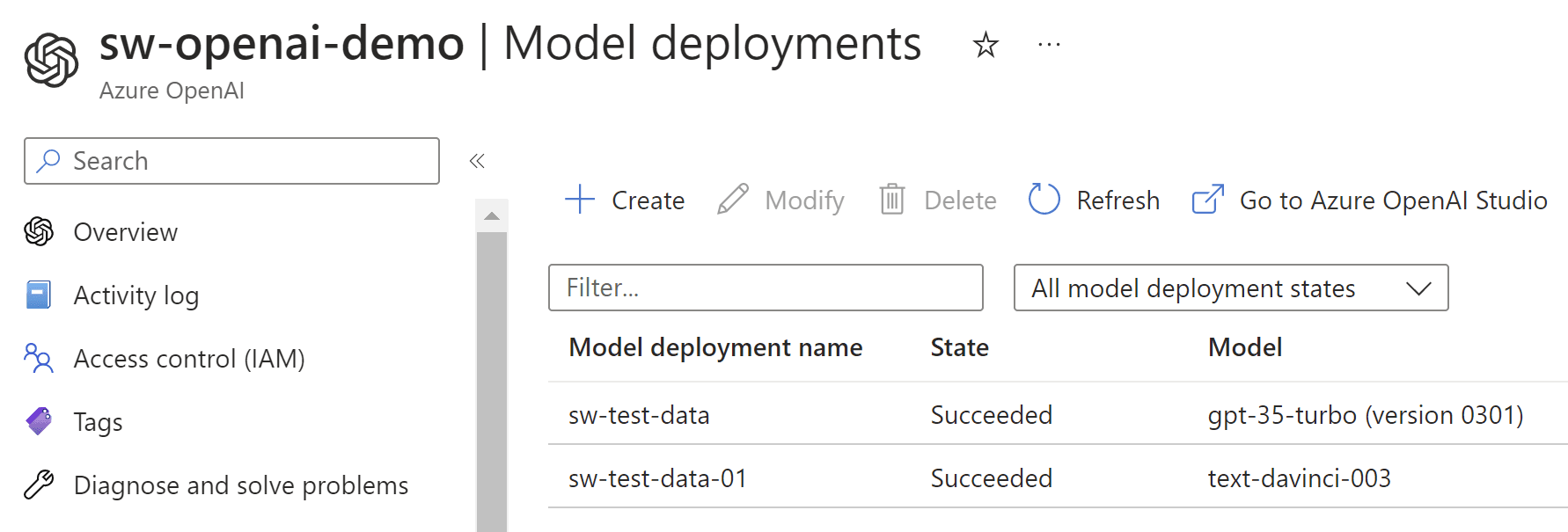Collapse the sidebar with double chevron
The height and width of the screenshot is (532, 1568).
tap(477, 160)
